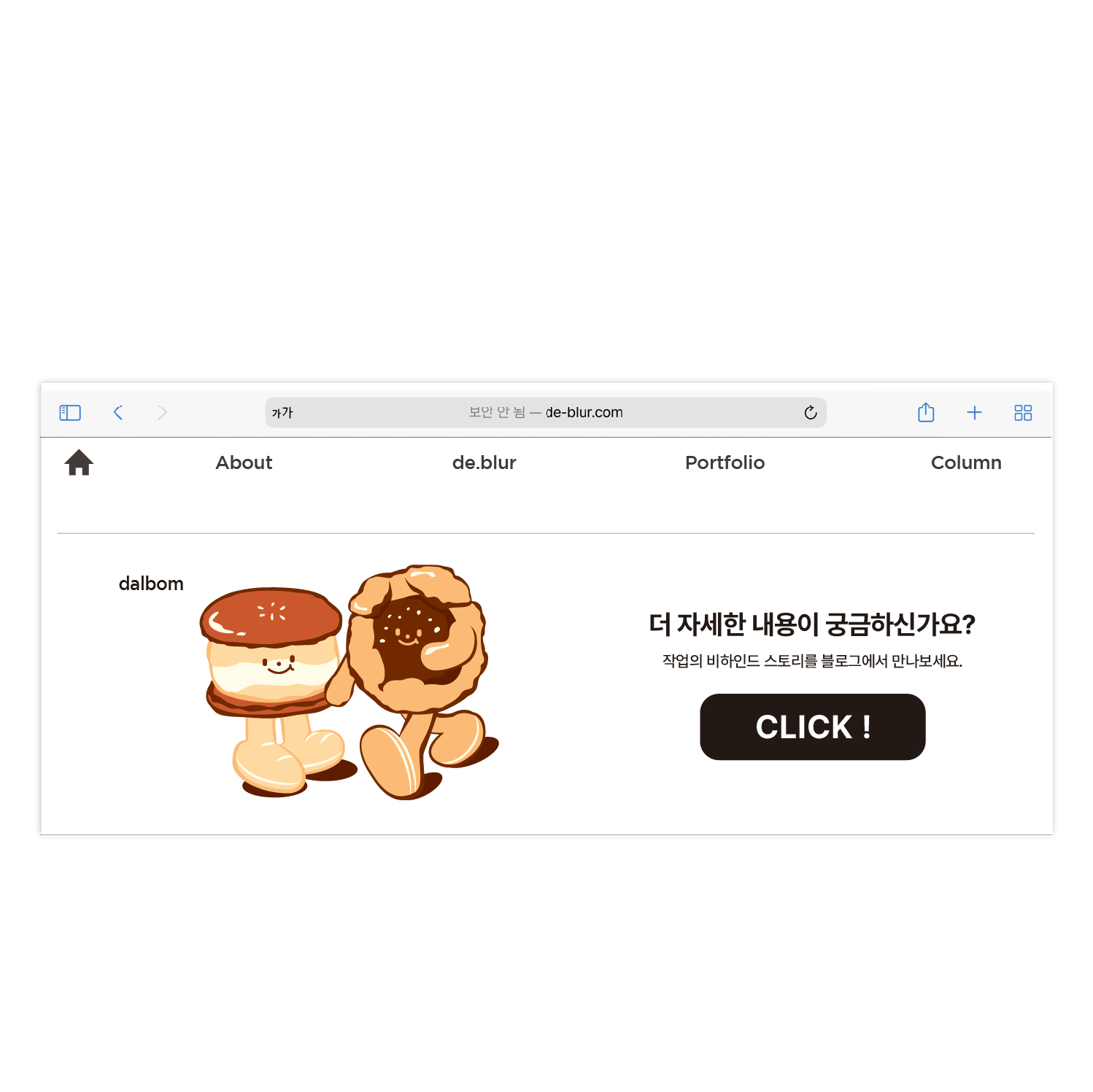This screenshot has width=1093, height=1092.
Task: Toggle the Safari sidebar icon
Action: coord(70,413)
